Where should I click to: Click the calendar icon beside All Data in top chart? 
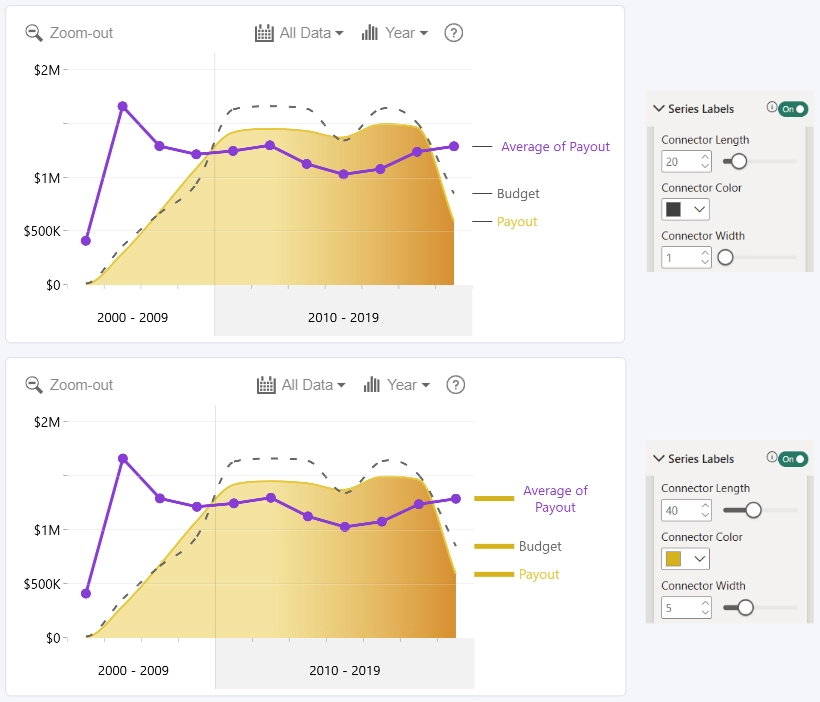pos(264,33)
